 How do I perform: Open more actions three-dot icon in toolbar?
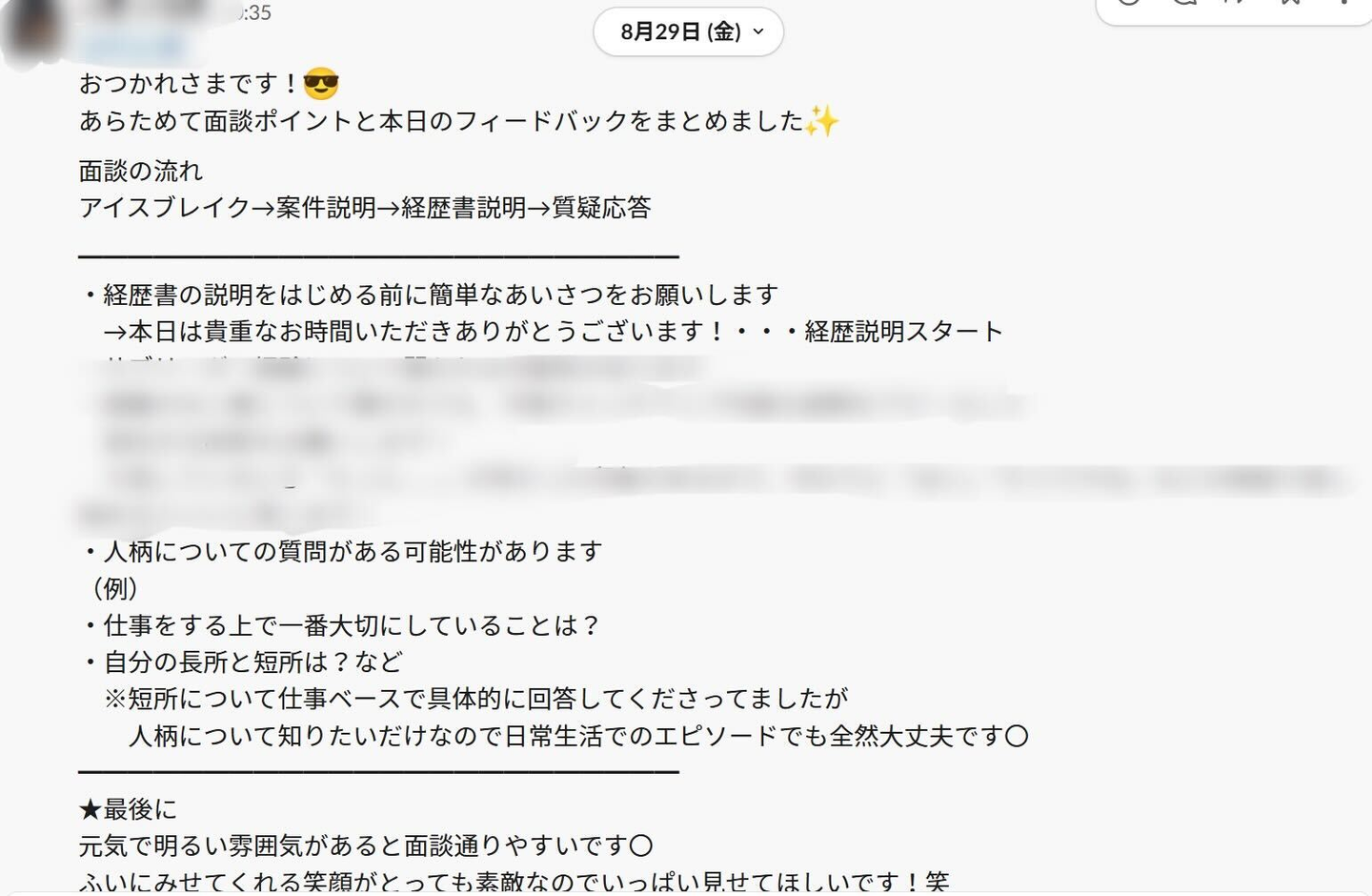[1344, 2]
